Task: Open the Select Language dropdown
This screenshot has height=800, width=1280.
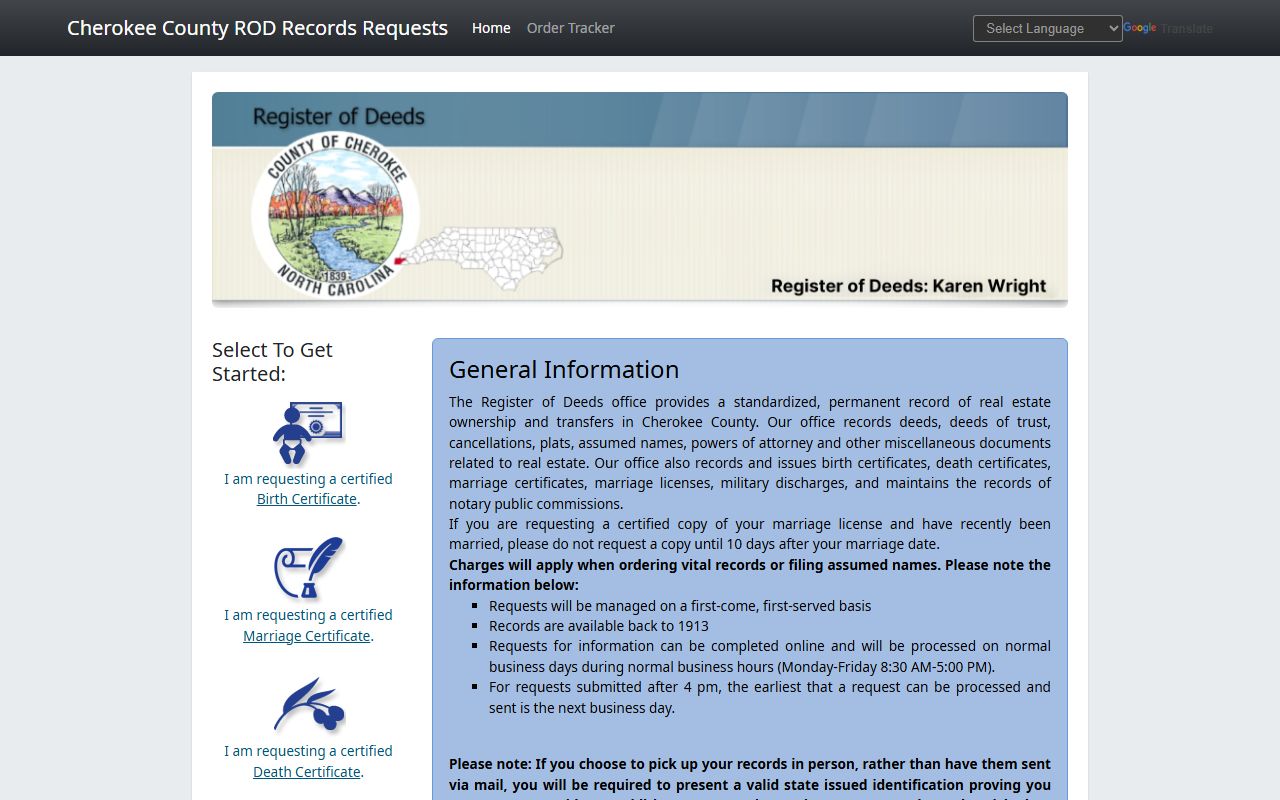Action: pyautogui.click(x=1048, y=29)
